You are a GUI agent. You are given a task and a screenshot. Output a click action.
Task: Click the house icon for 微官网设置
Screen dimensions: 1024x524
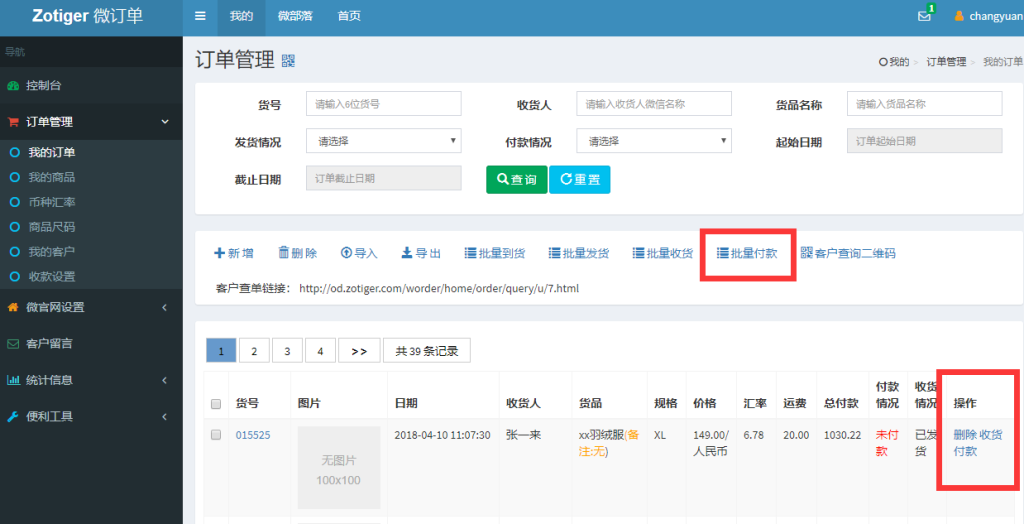pyautogui.click(x=13, y=307)
